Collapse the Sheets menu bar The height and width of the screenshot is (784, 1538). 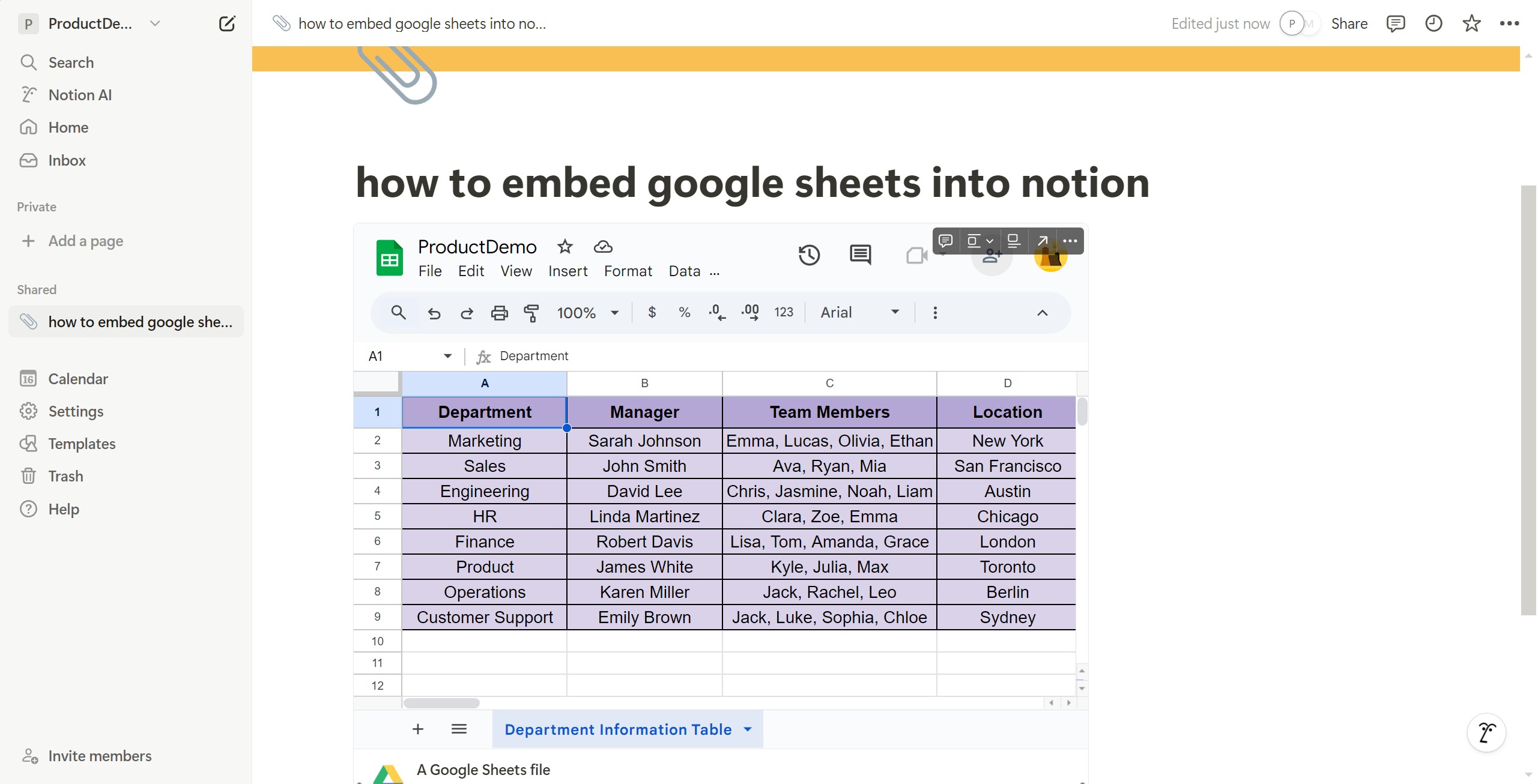click(x=1043, y=313)
